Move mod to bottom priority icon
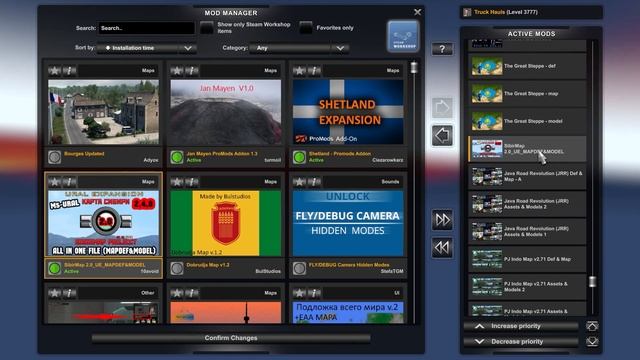 (592, 341)
